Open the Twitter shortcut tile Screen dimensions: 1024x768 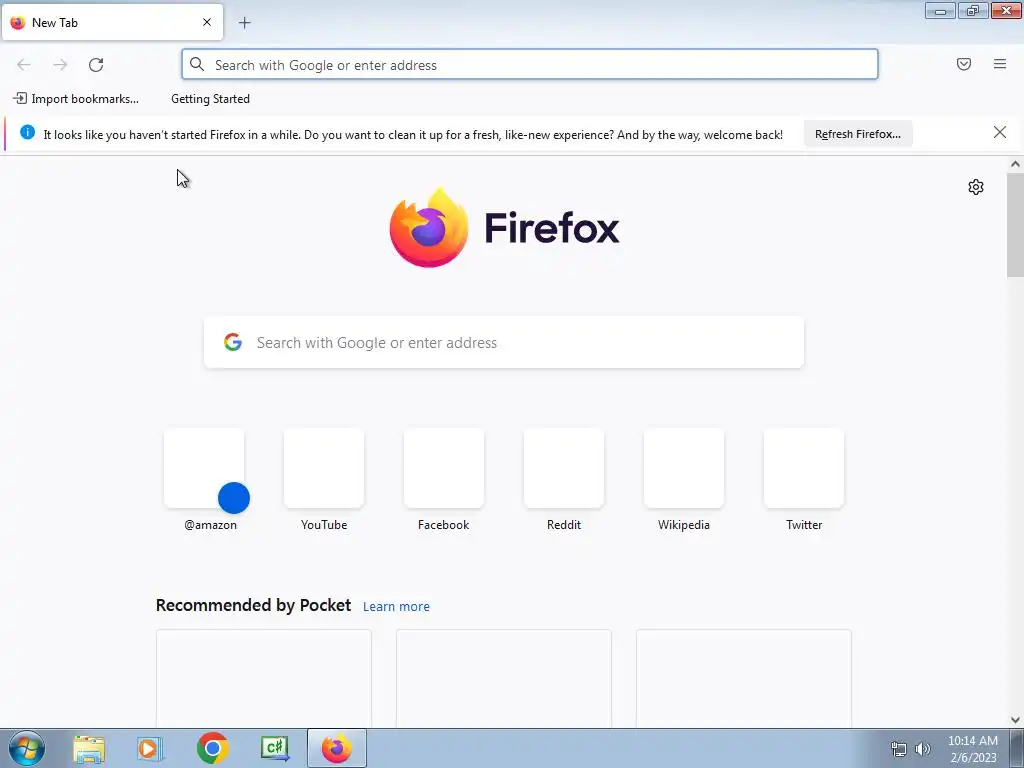[804, 468]
